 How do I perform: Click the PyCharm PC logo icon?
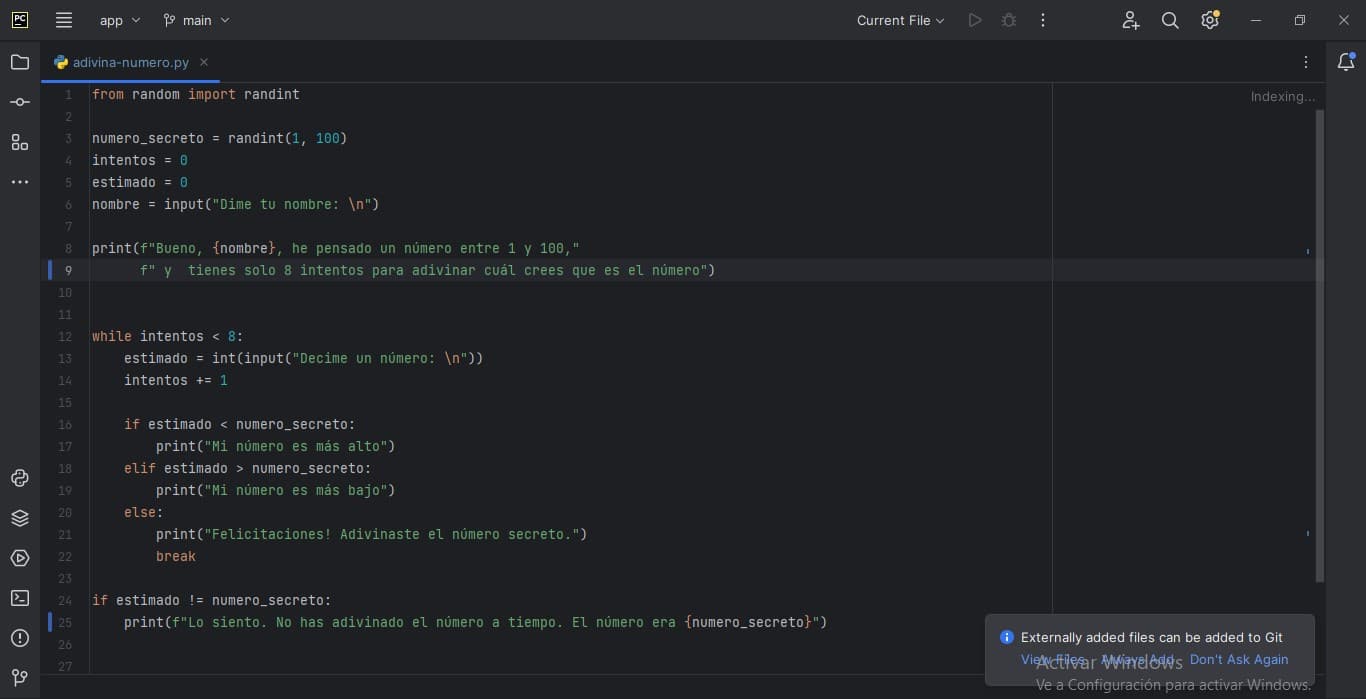point(20,20)
